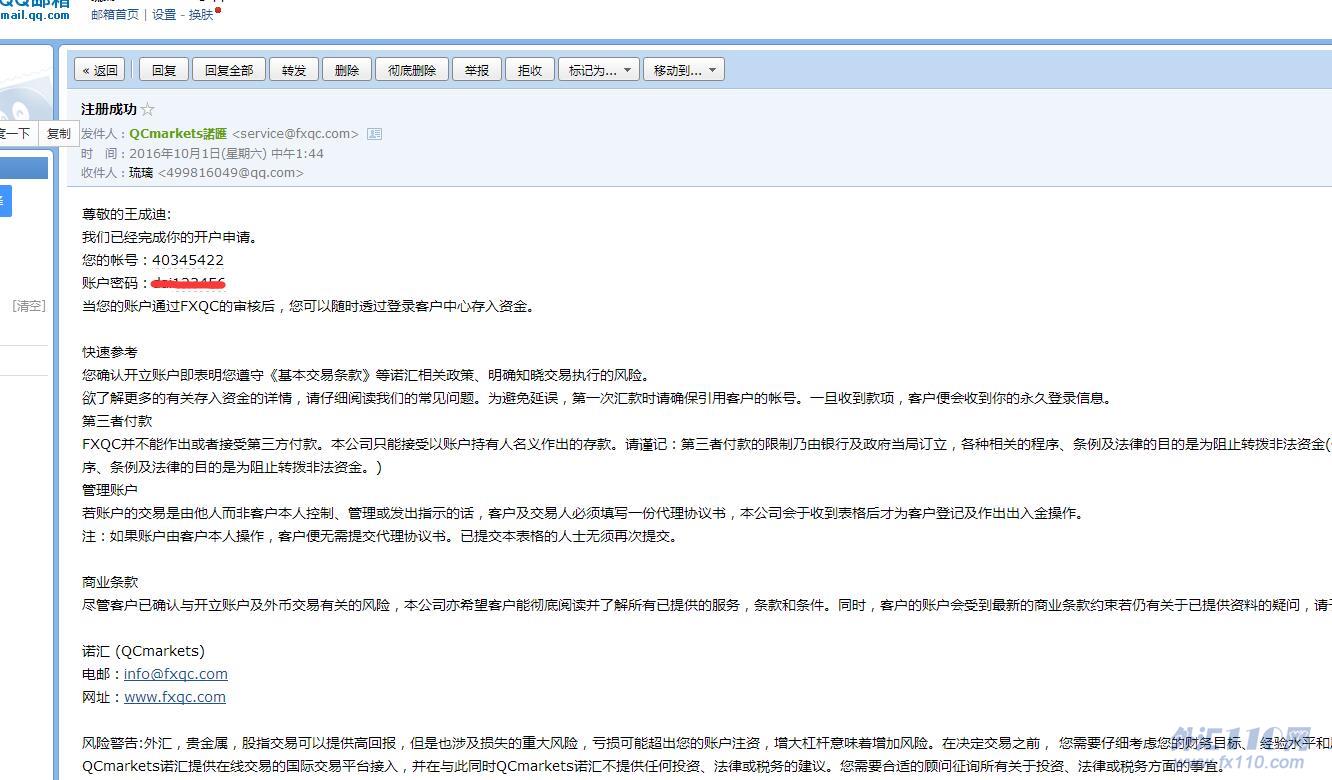Screen dimensions: 1332x780
Task: Open the info@fxqc.com email link
Action: [x=176, y=674]
